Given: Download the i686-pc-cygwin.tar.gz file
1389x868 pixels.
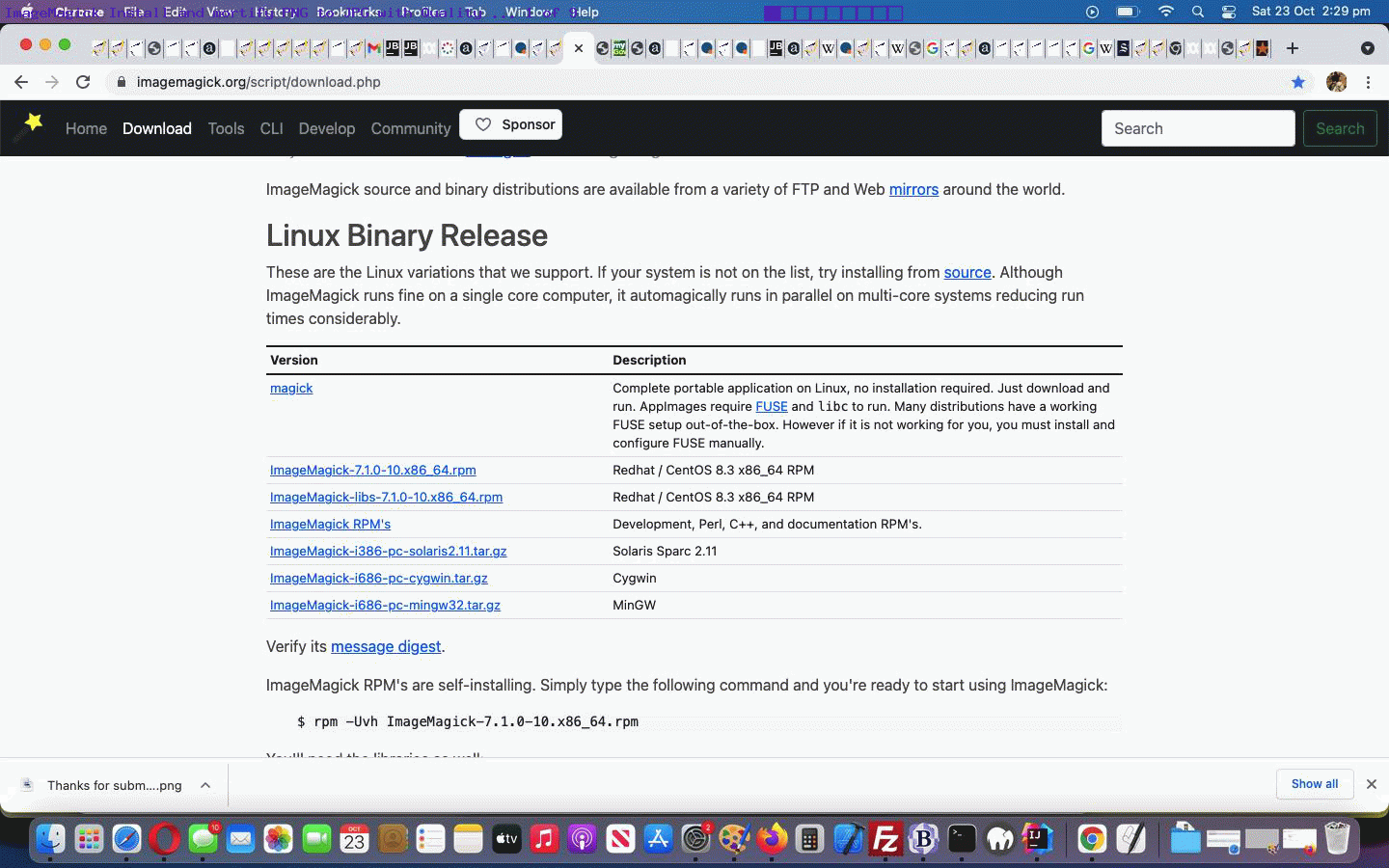Looking at the screenshot, I should (379, 578).
